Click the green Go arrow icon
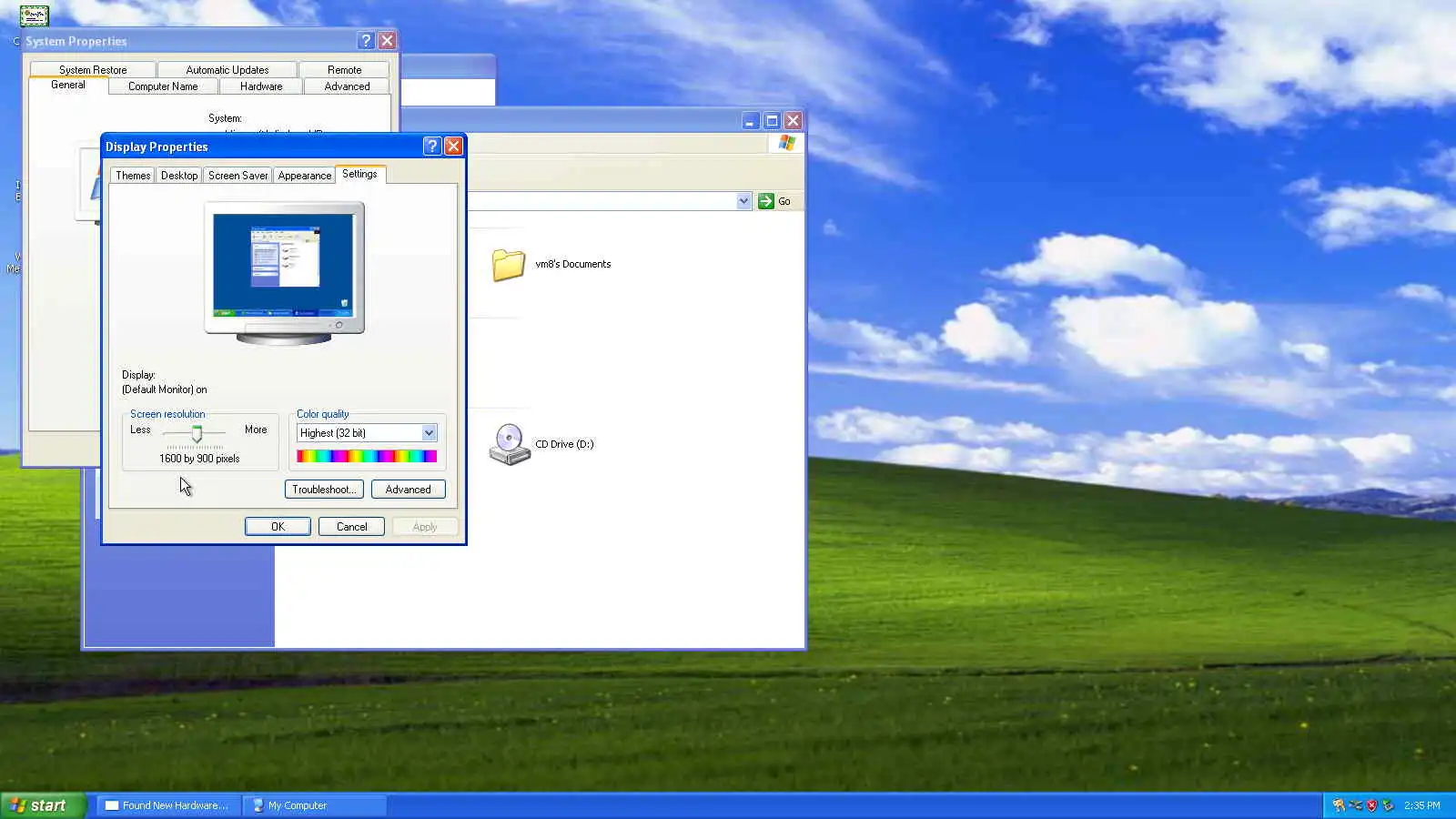The image size is (1456, 819). [766, 201]
